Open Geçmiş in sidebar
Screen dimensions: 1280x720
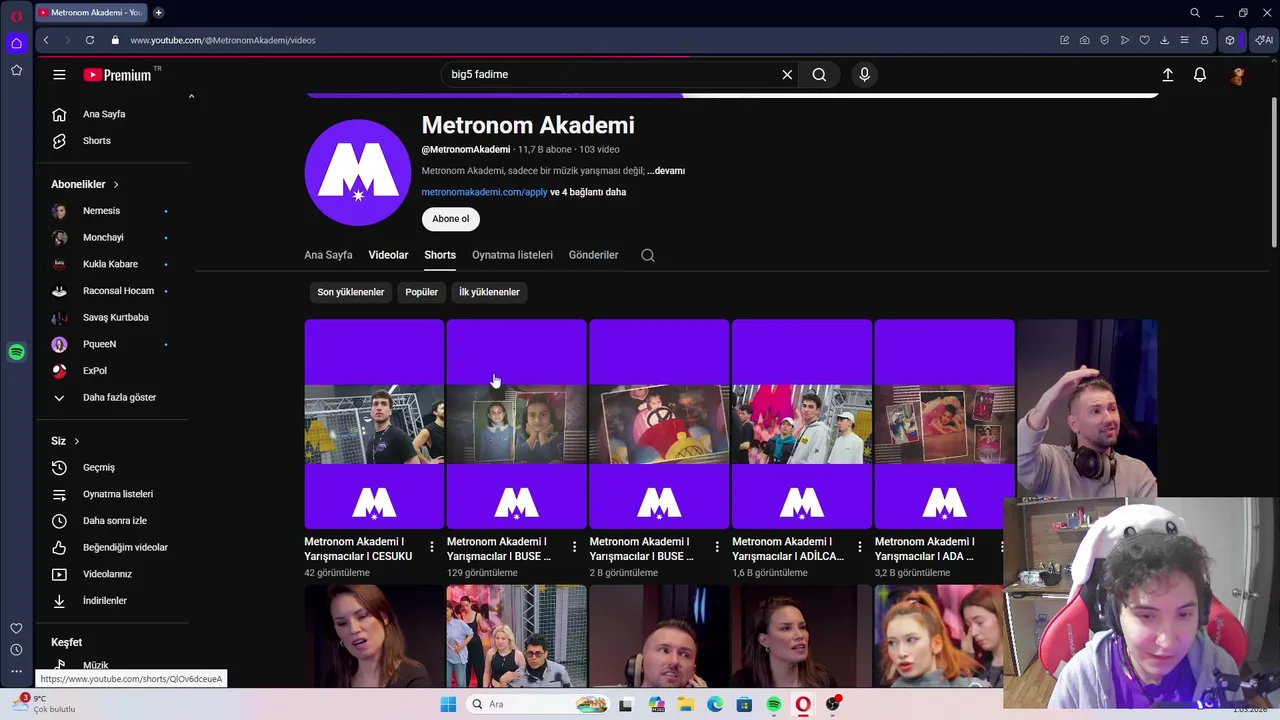coord(99,467)
